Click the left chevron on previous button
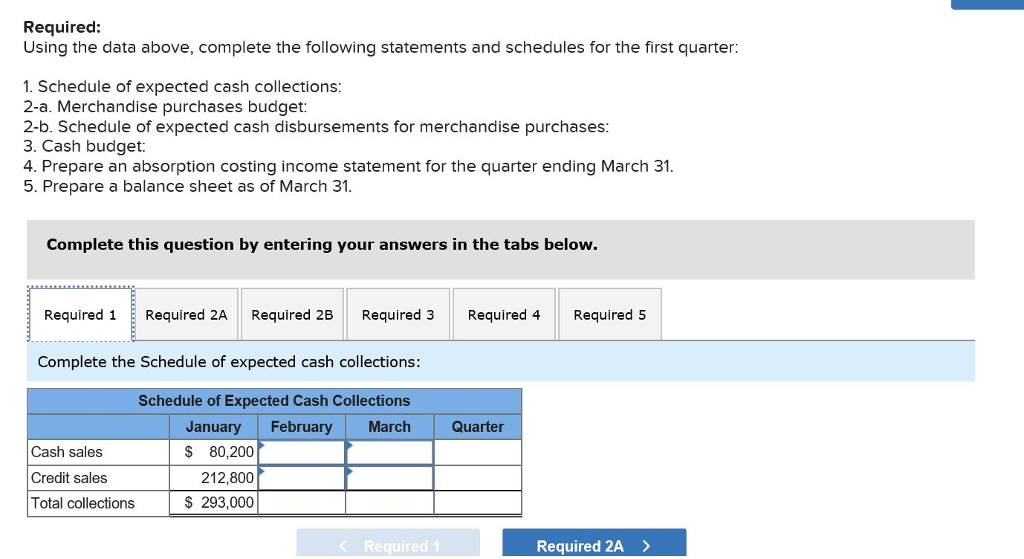 [x=343, y=546]
